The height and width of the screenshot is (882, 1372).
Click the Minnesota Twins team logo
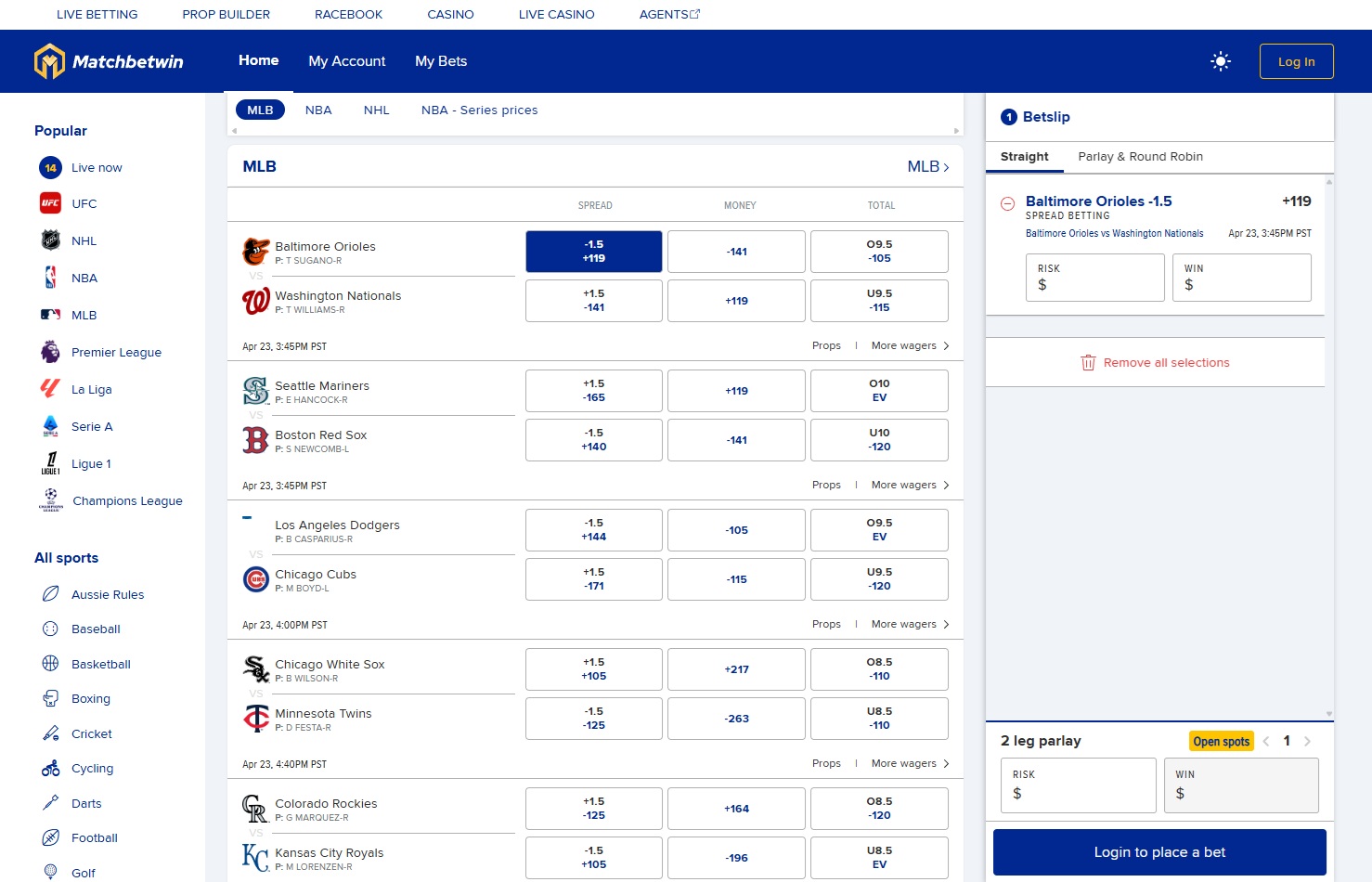click(255, 719)
